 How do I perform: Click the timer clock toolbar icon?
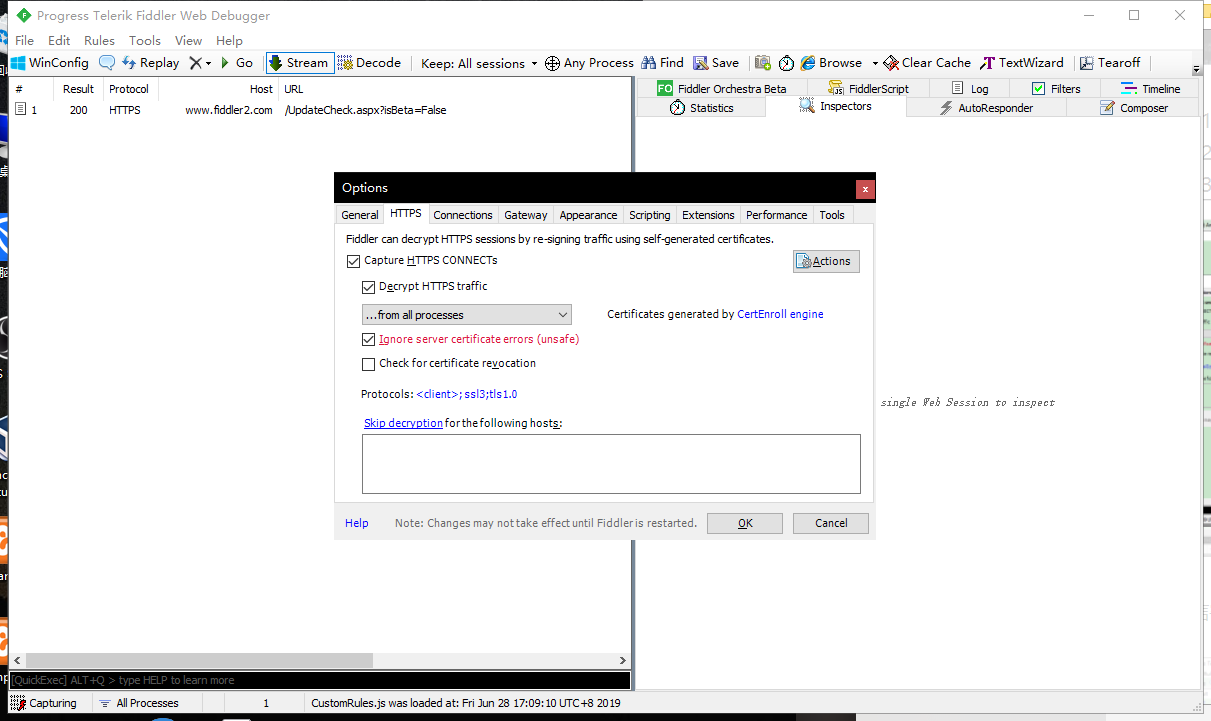(787, 62)
